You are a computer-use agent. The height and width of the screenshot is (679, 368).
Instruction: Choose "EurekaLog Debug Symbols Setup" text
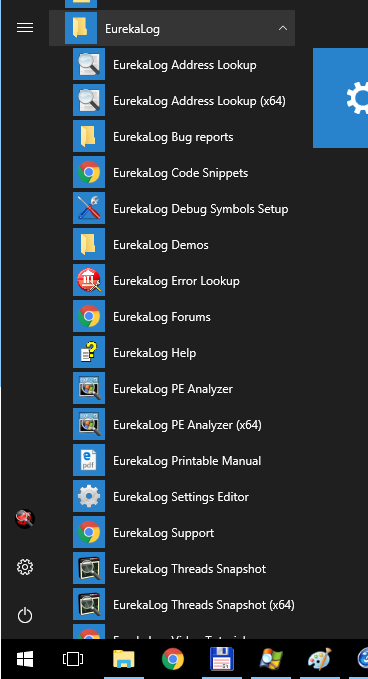pos(200,209)
